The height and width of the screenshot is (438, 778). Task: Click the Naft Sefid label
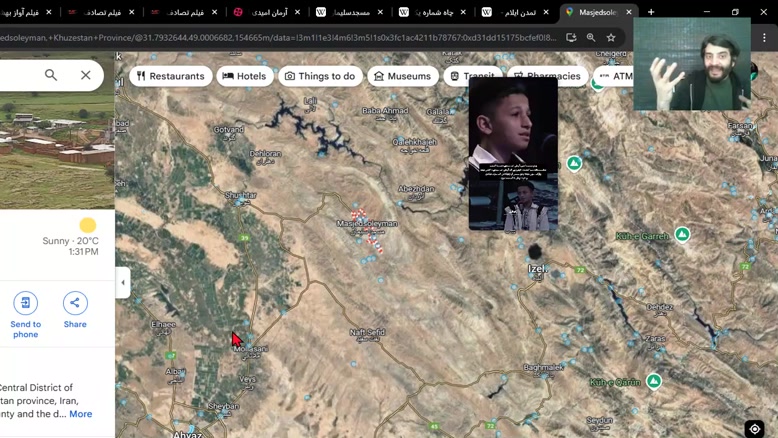coord(367,332)
